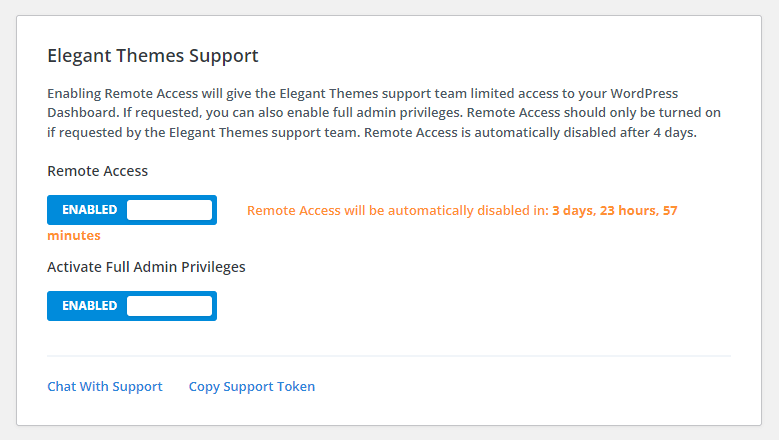The image size is (779, 440).
Task: Click the orange word minutes
Action: tap(74, 235)
